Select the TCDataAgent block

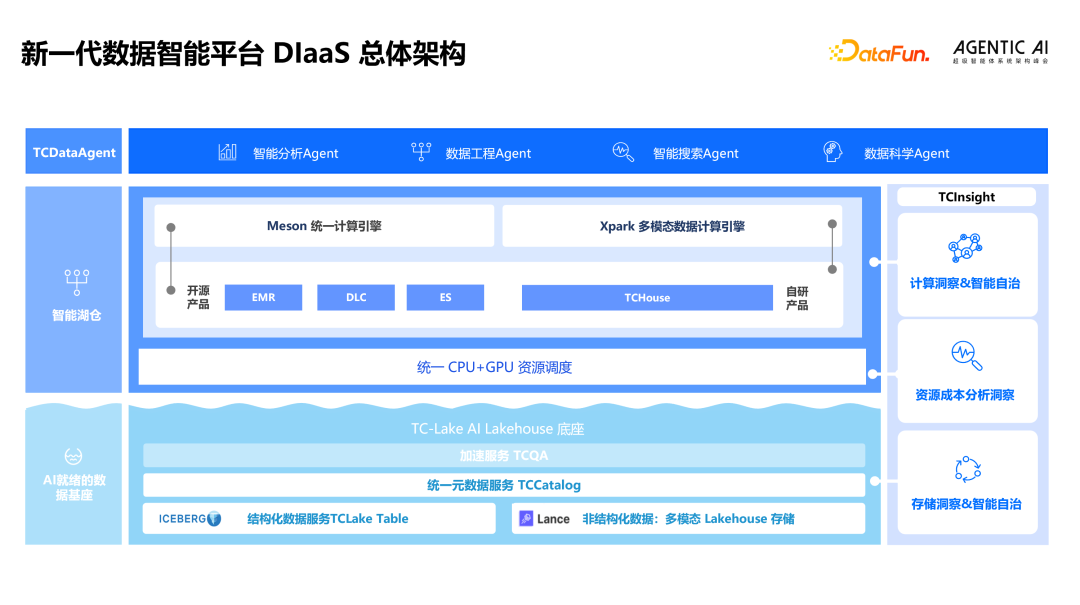point(74,151)
